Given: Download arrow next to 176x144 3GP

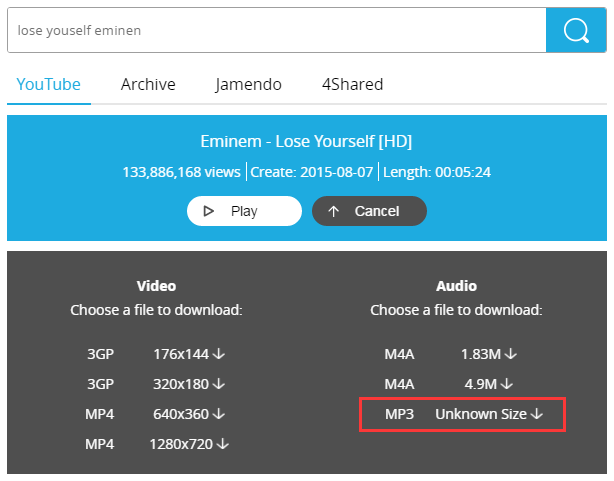Looking at the screenshot, I should [x=219, y=354].
